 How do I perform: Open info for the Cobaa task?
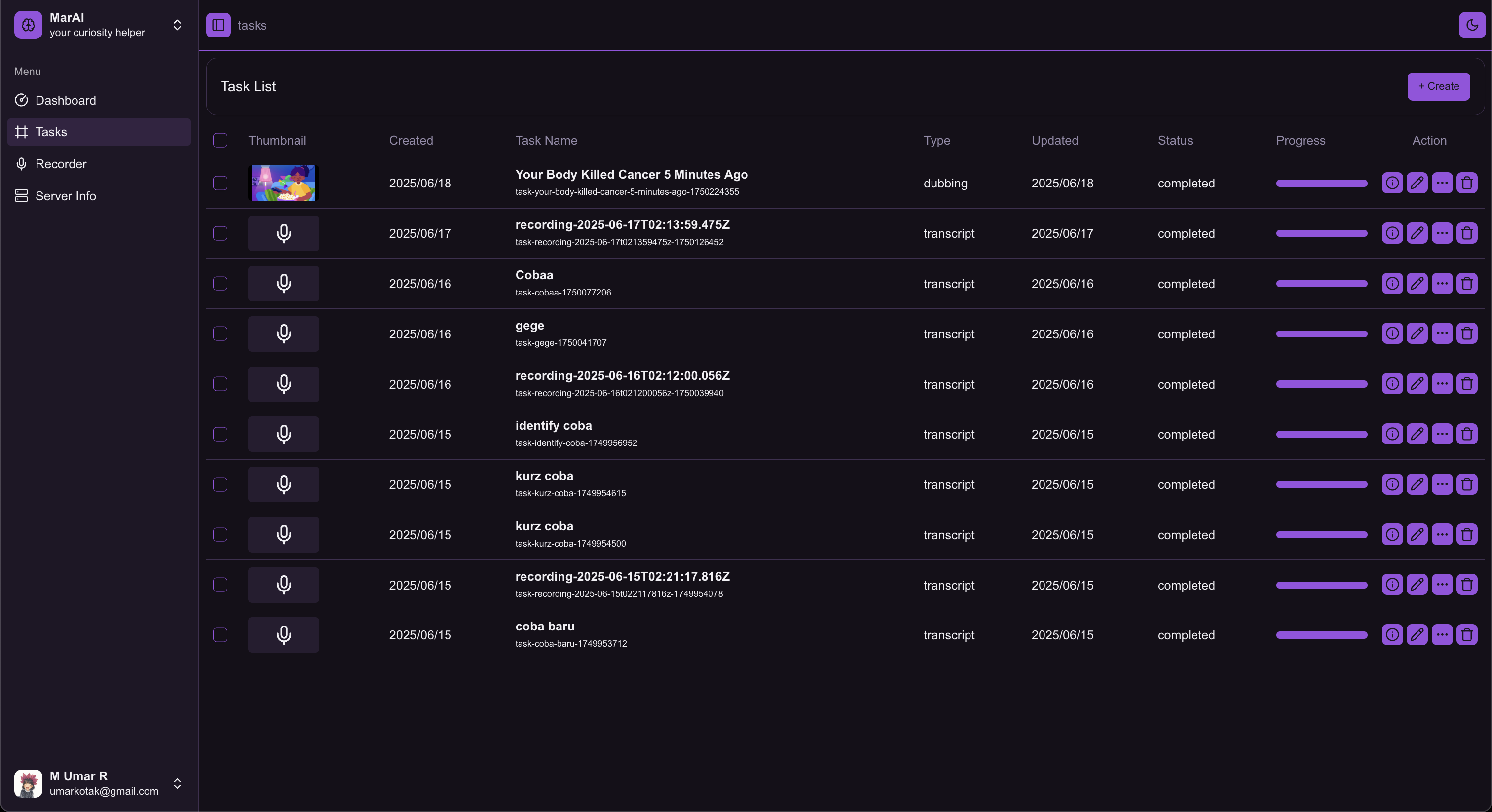tap(1392, 284)
